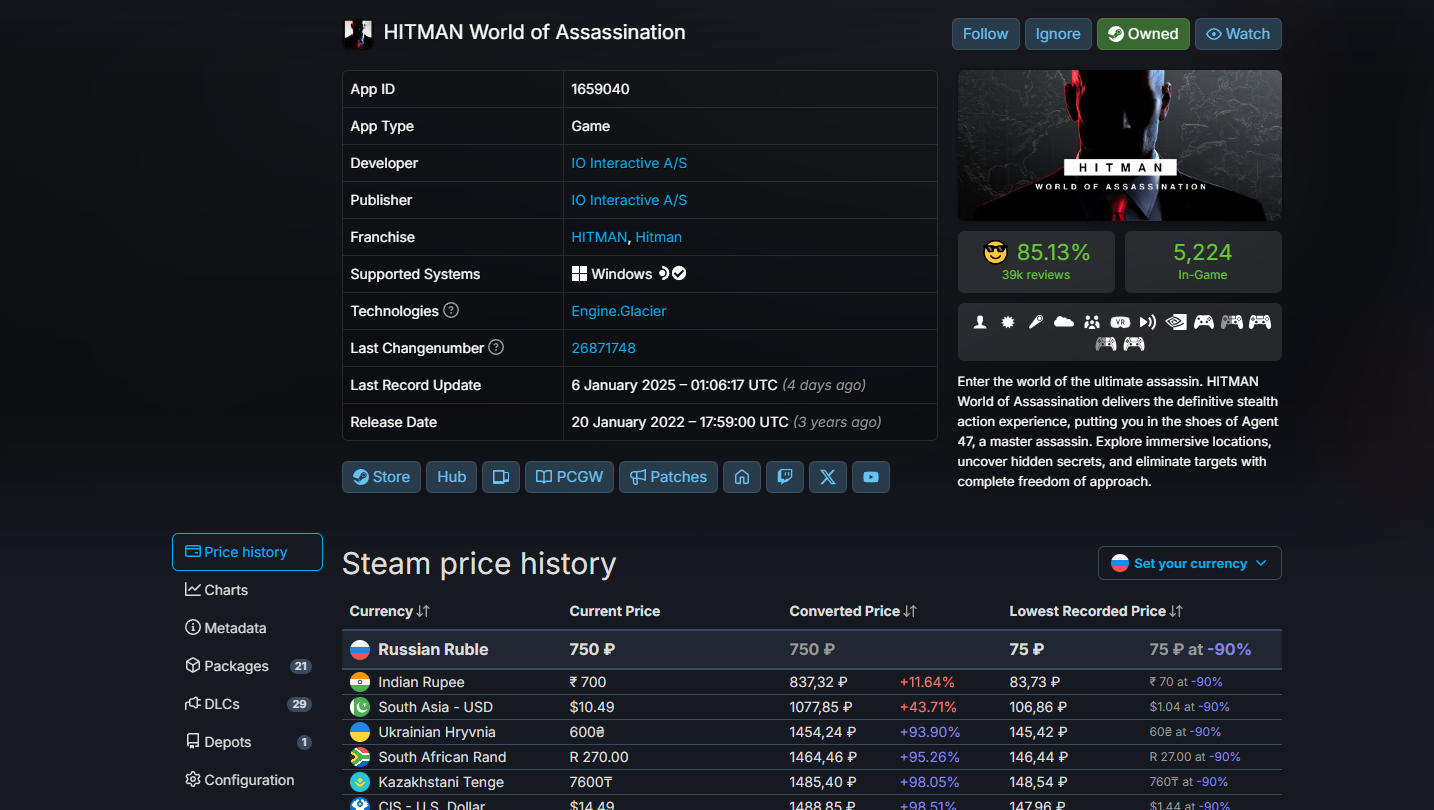Click the Release Date value 20 January 2022
Viewport: 1434px width, 810px height.
pos(680,422)
